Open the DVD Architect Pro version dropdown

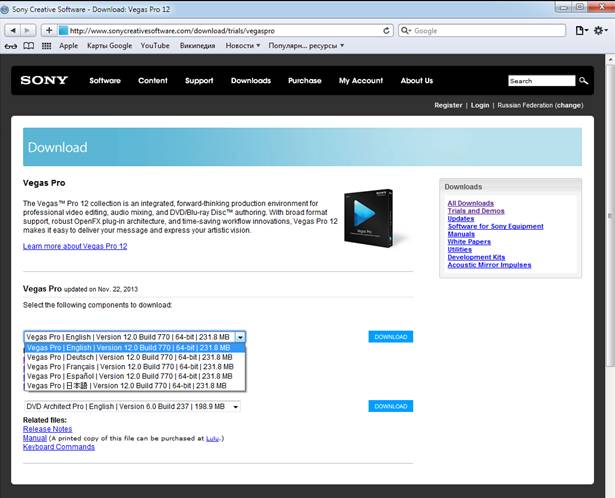(x=132, y=407)
